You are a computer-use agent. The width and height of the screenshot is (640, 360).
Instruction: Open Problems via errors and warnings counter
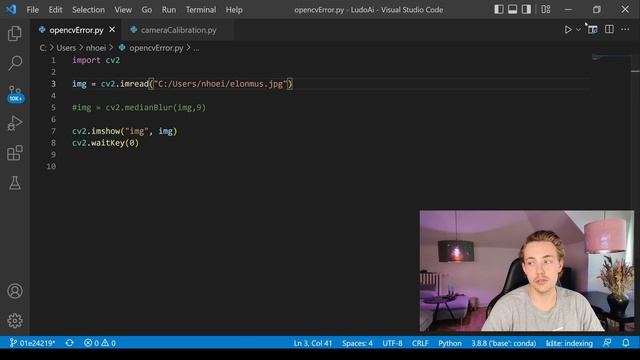pyautogui.click(x=100, y=343)
